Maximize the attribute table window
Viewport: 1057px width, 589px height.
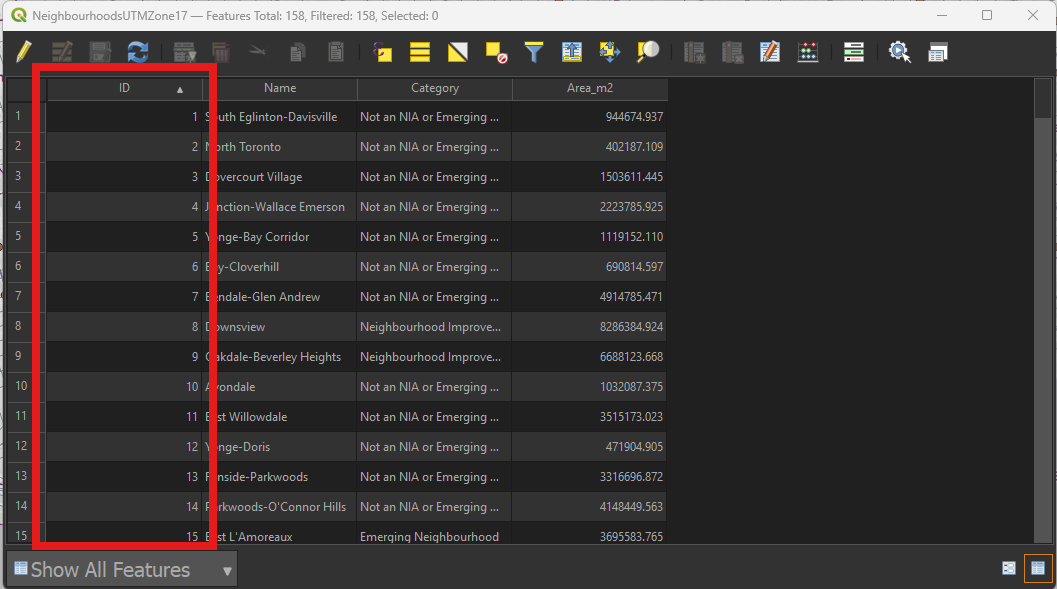[987, 15]
